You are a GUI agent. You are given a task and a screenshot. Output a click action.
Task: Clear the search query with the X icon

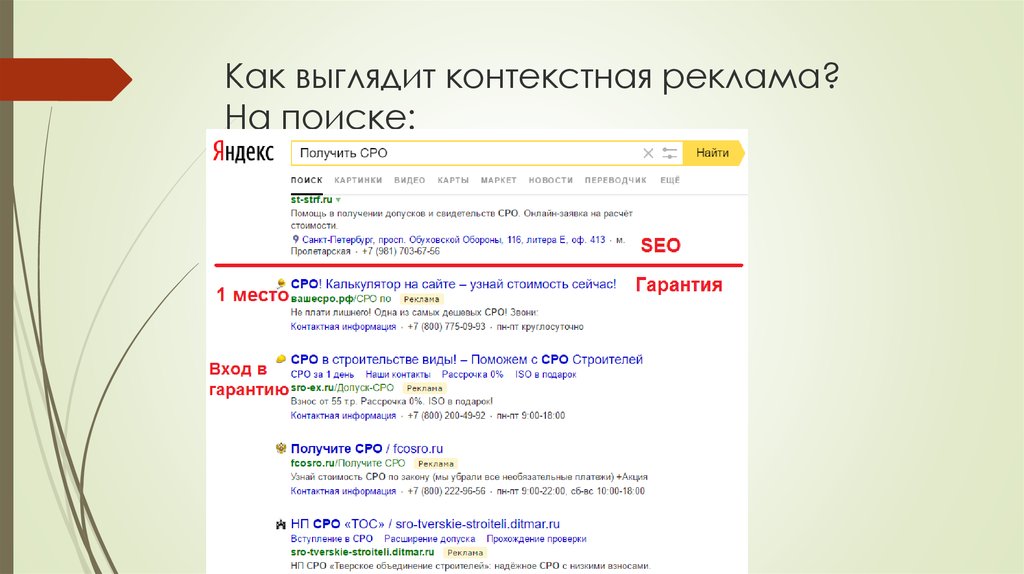coord(648,153)
